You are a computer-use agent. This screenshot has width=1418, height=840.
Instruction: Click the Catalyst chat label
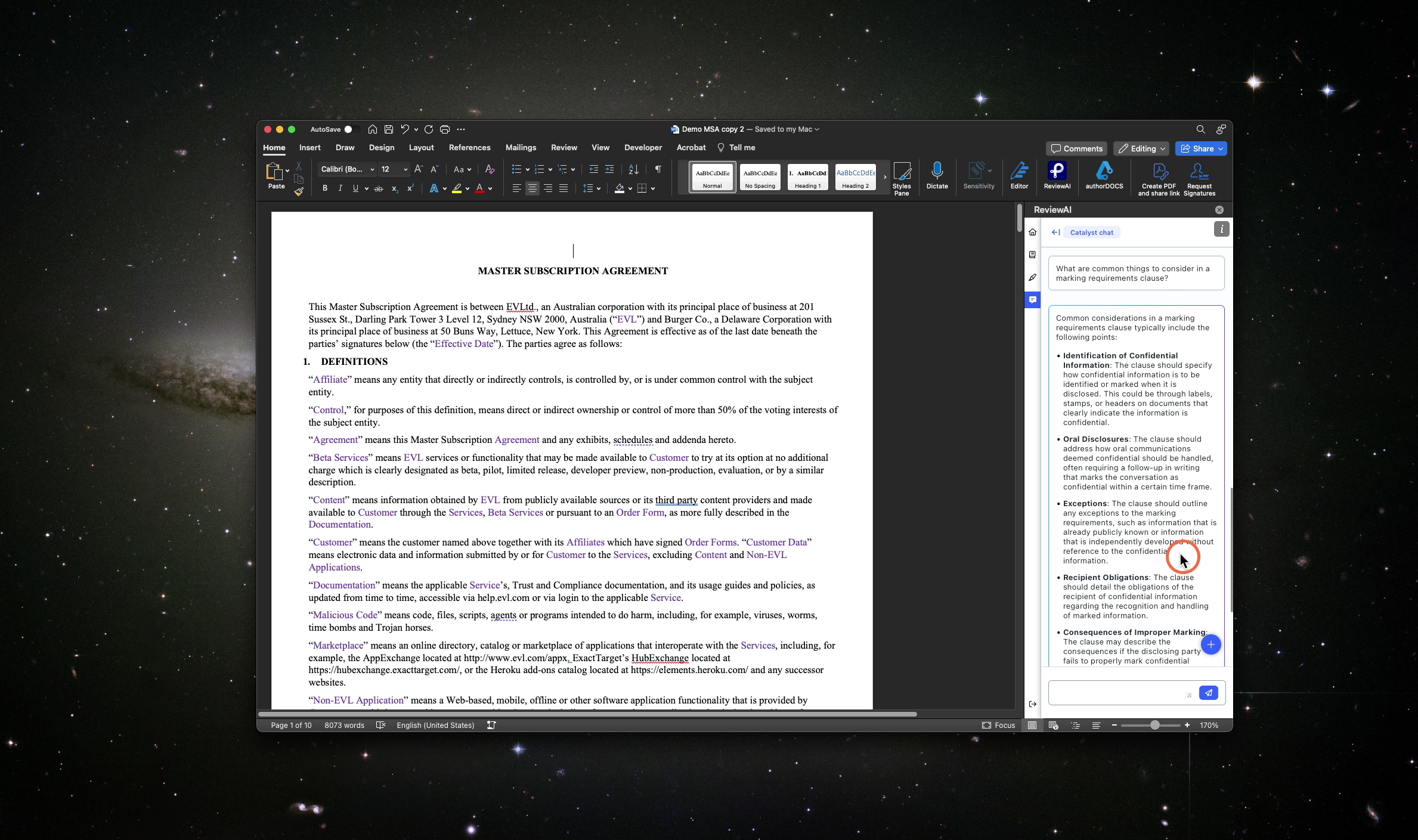click(x=1091, y=233)
